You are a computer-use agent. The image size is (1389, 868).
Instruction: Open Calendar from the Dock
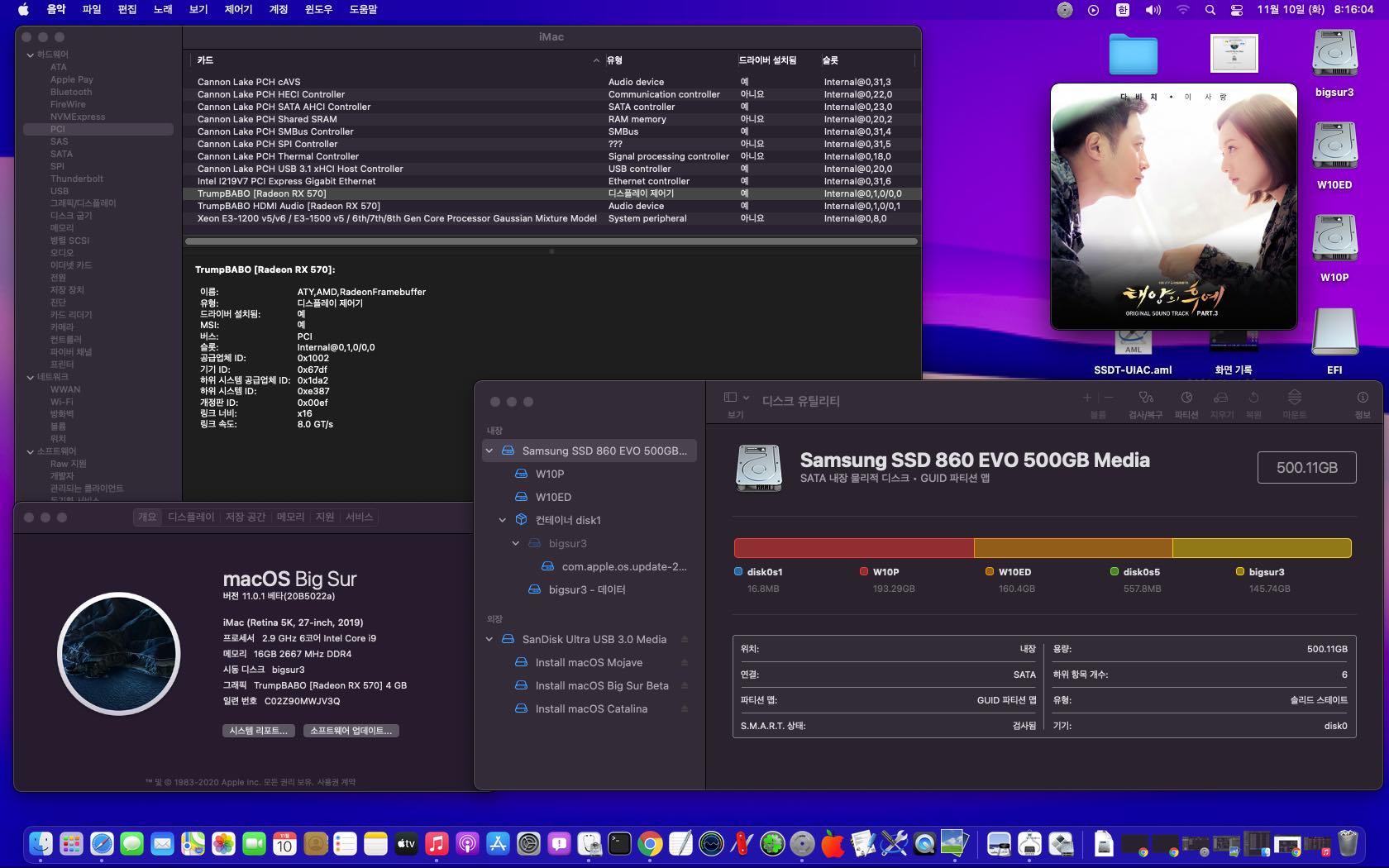coord(284,843)
